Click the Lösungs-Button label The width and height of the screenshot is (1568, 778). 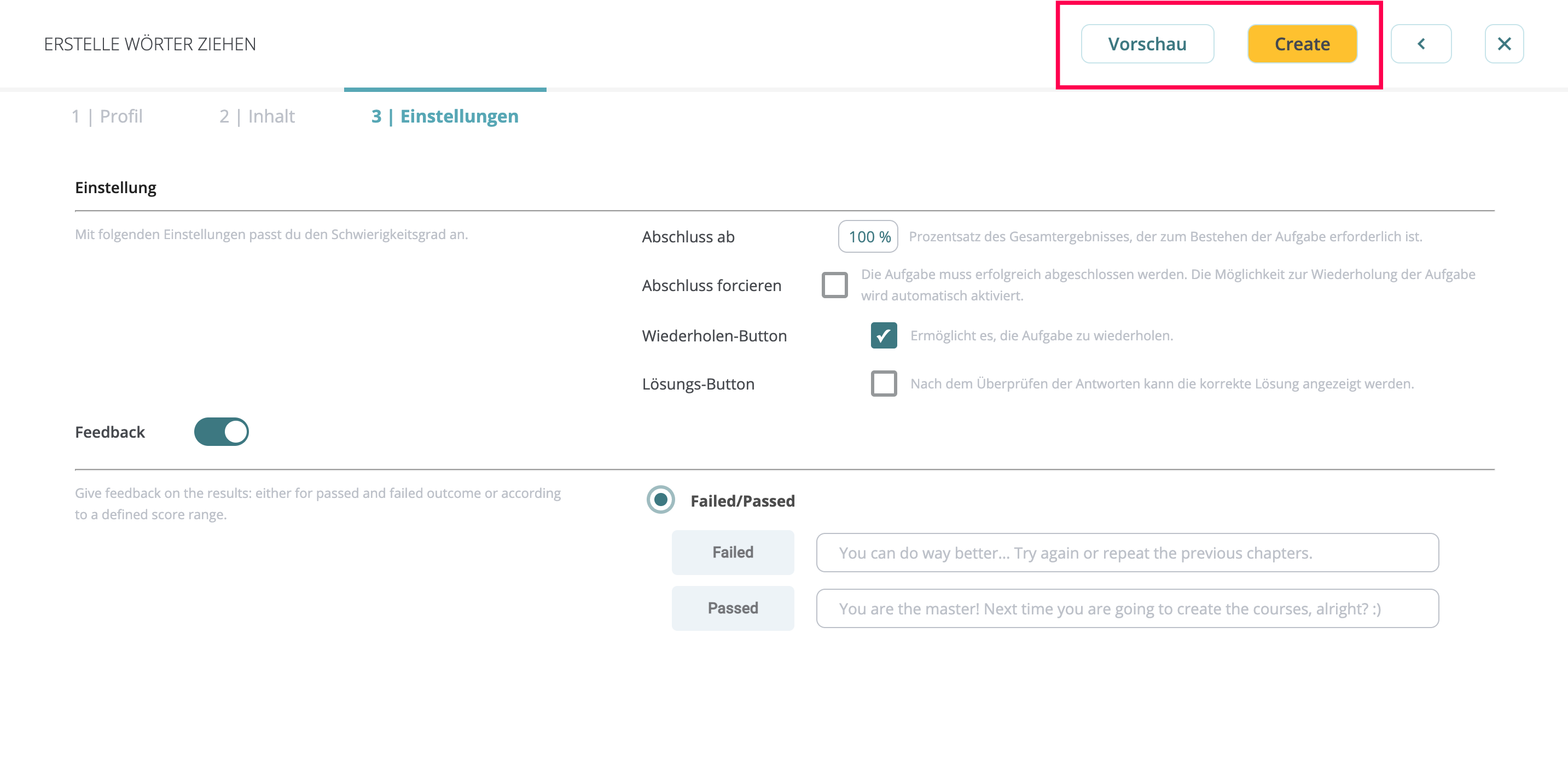(x=698, y=384)
